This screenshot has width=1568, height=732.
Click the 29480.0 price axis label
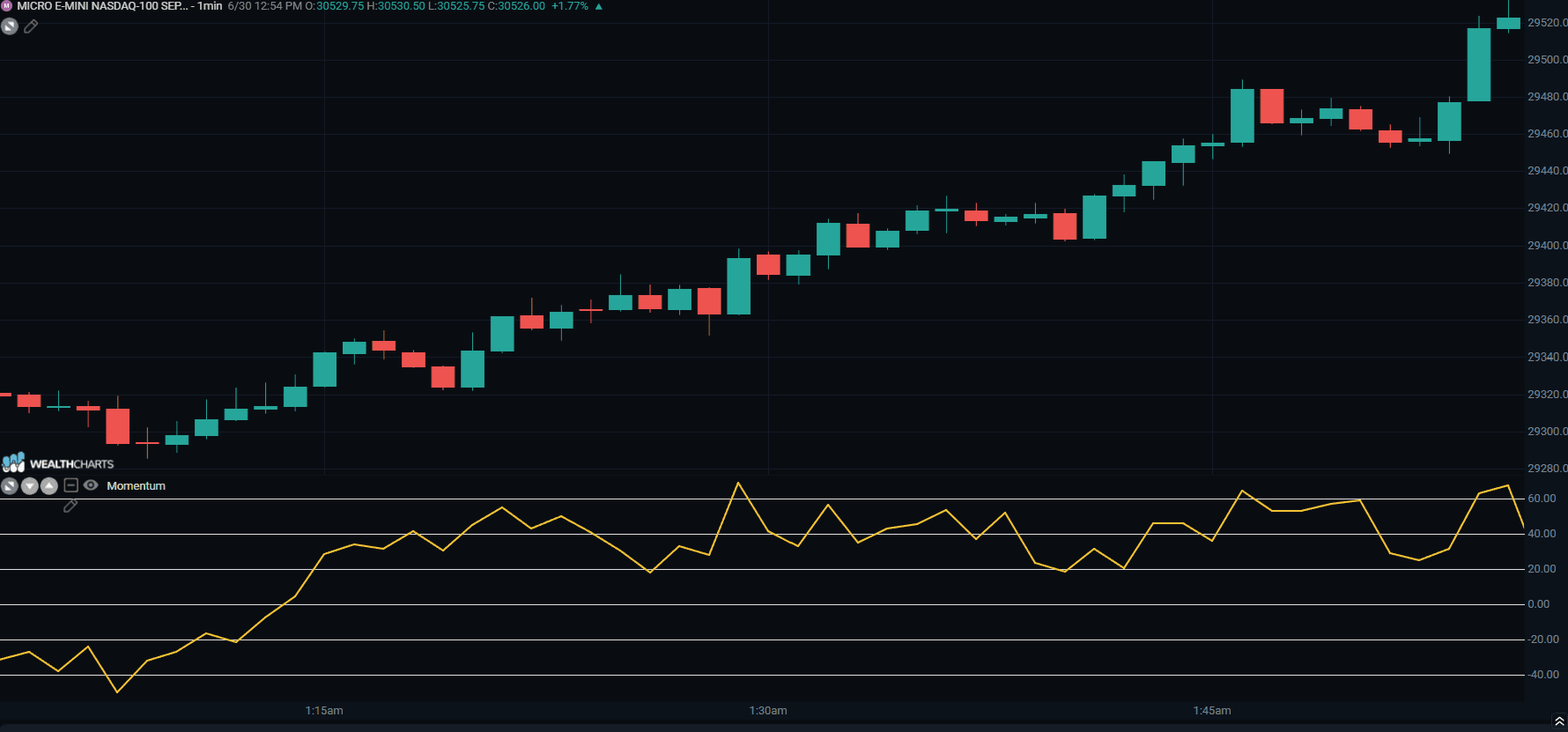pos(1547,97)
